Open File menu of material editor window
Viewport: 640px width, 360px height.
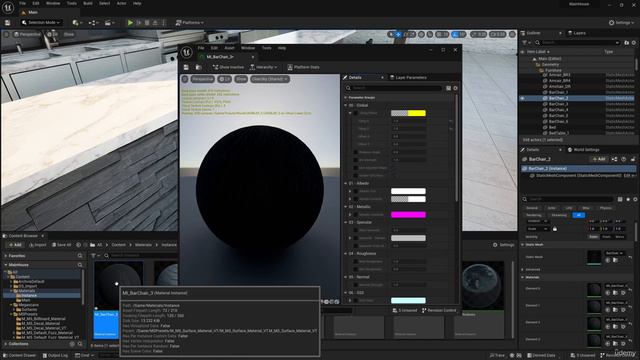[201, 48]
